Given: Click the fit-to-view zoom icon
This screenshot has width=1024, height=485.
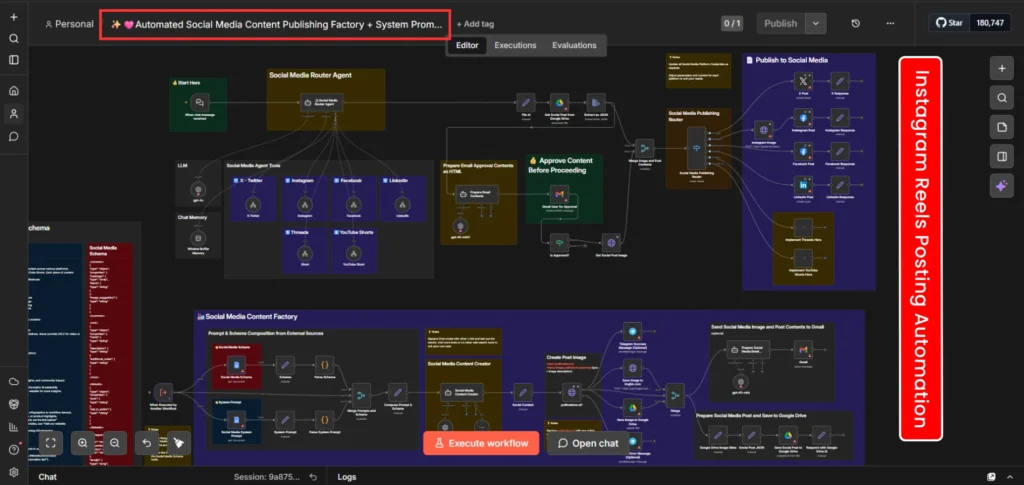Looking at the screenshot, I should tap(51, 442).
